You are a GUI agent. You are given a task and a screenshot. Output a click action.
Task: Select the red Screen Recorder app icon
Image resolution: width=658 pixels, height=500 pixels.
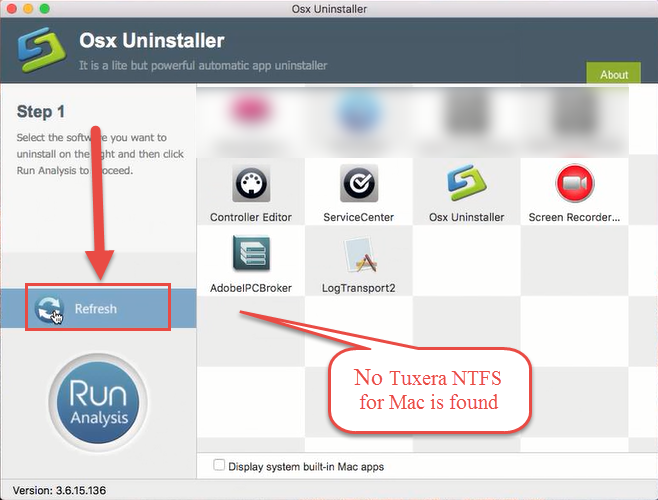tap(574, 185)
